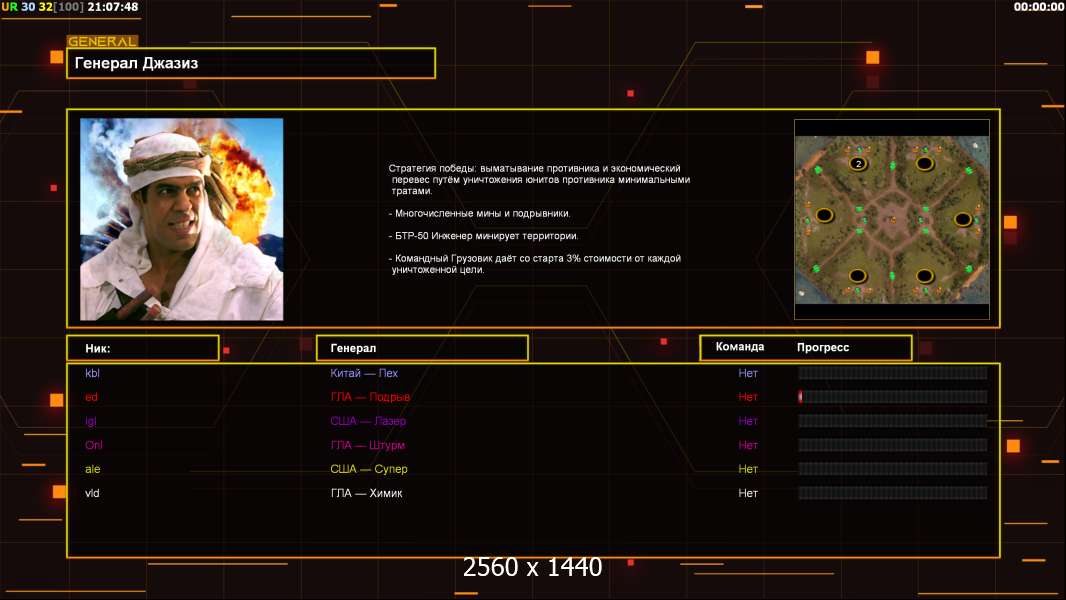Click start position 2 on the minimap
This screenshot has height=600, width=1066.
pos(857,163)
